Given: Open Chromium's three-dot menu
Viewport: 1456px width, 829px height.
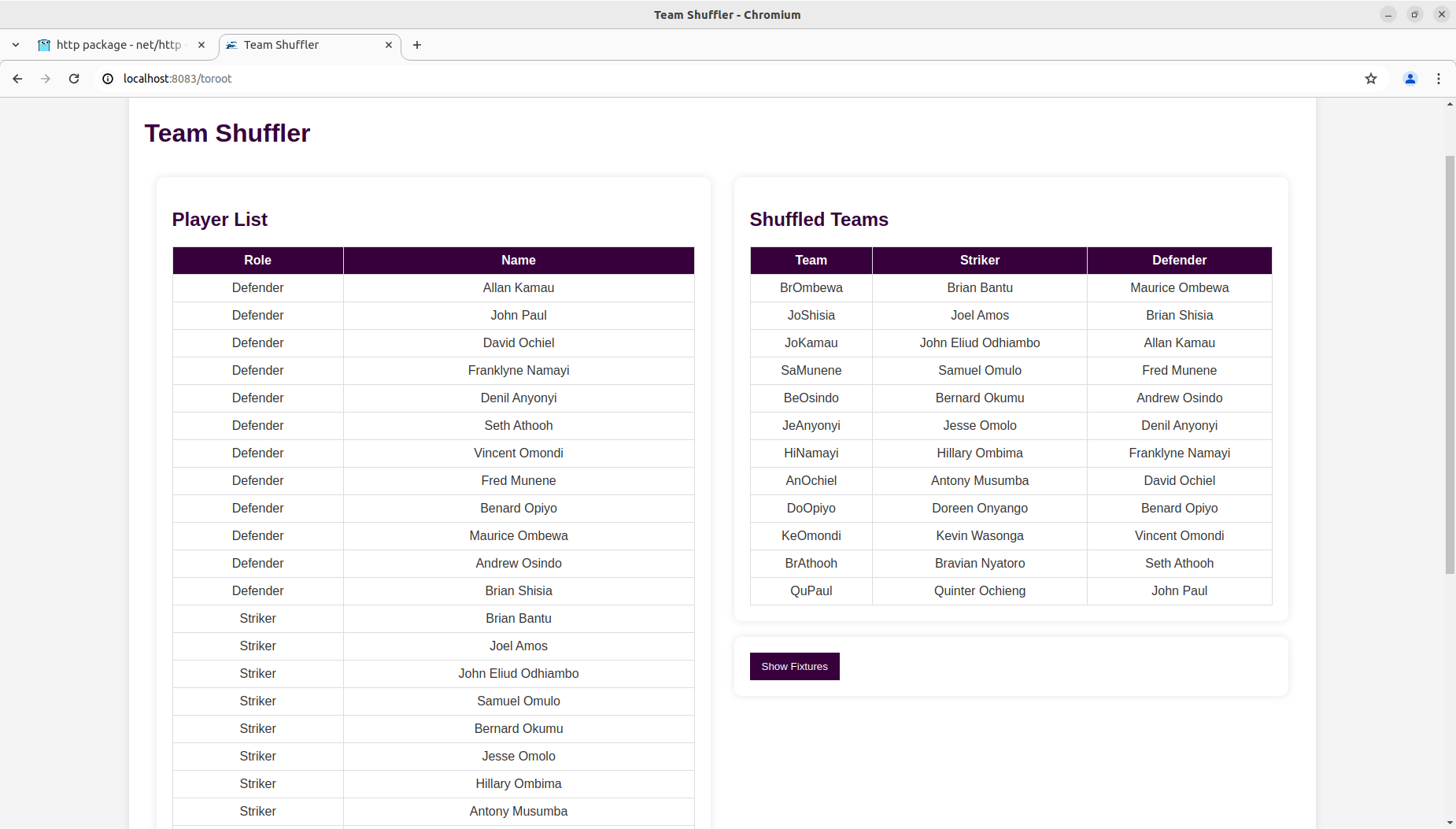Looking at the screenshot, I should click(1439, 79).
